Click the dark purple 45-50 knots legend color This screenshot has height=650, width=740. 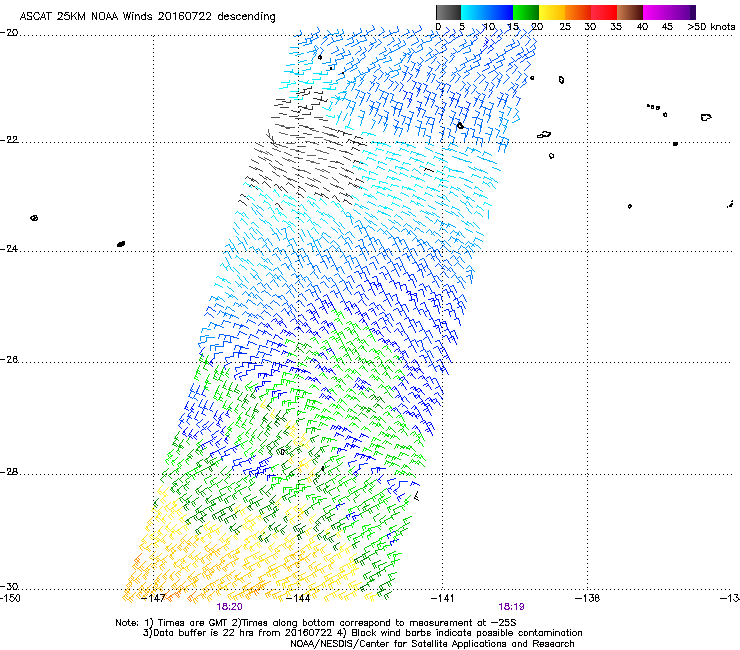click(682, 12)
